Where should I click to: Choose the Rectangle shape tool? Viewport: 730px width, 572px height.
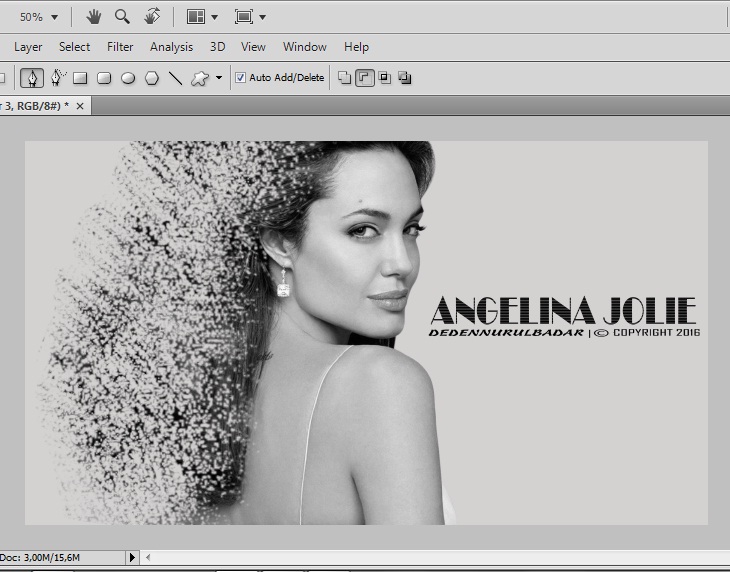click(80, 78)
